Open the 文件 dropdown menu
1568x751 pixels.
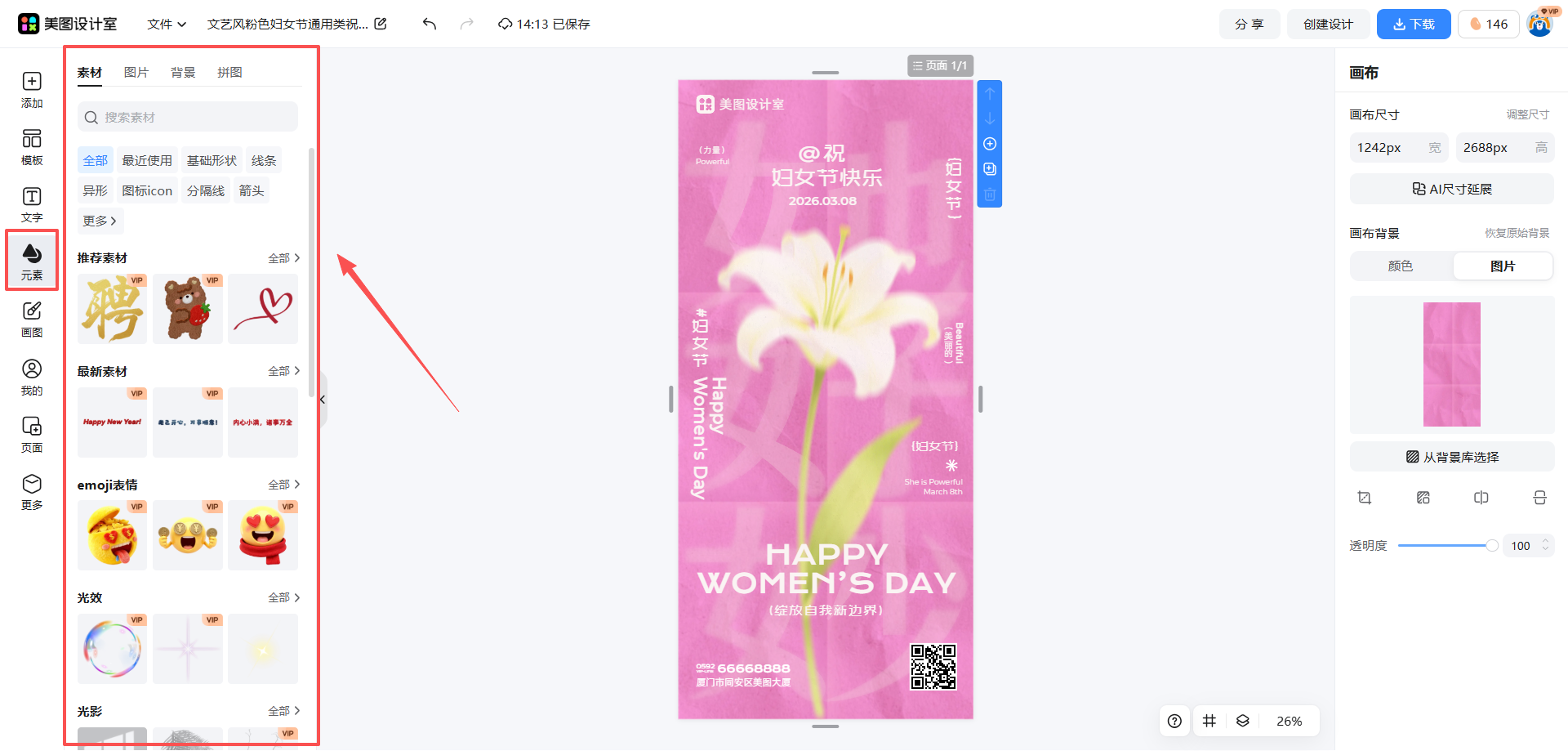click(x=167, y=25)
